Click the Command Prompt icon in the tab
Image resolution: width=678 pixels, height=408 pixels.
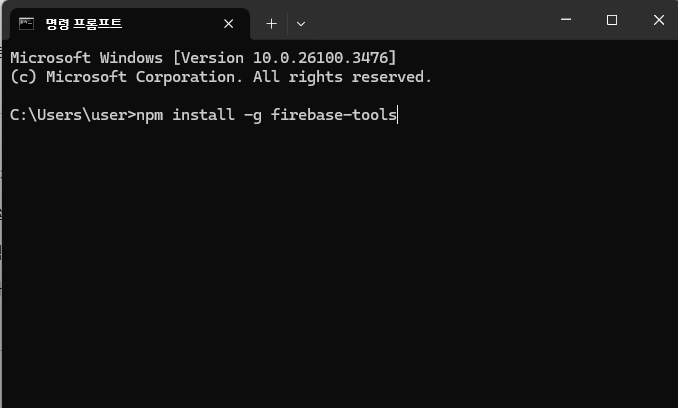[26, 24]
